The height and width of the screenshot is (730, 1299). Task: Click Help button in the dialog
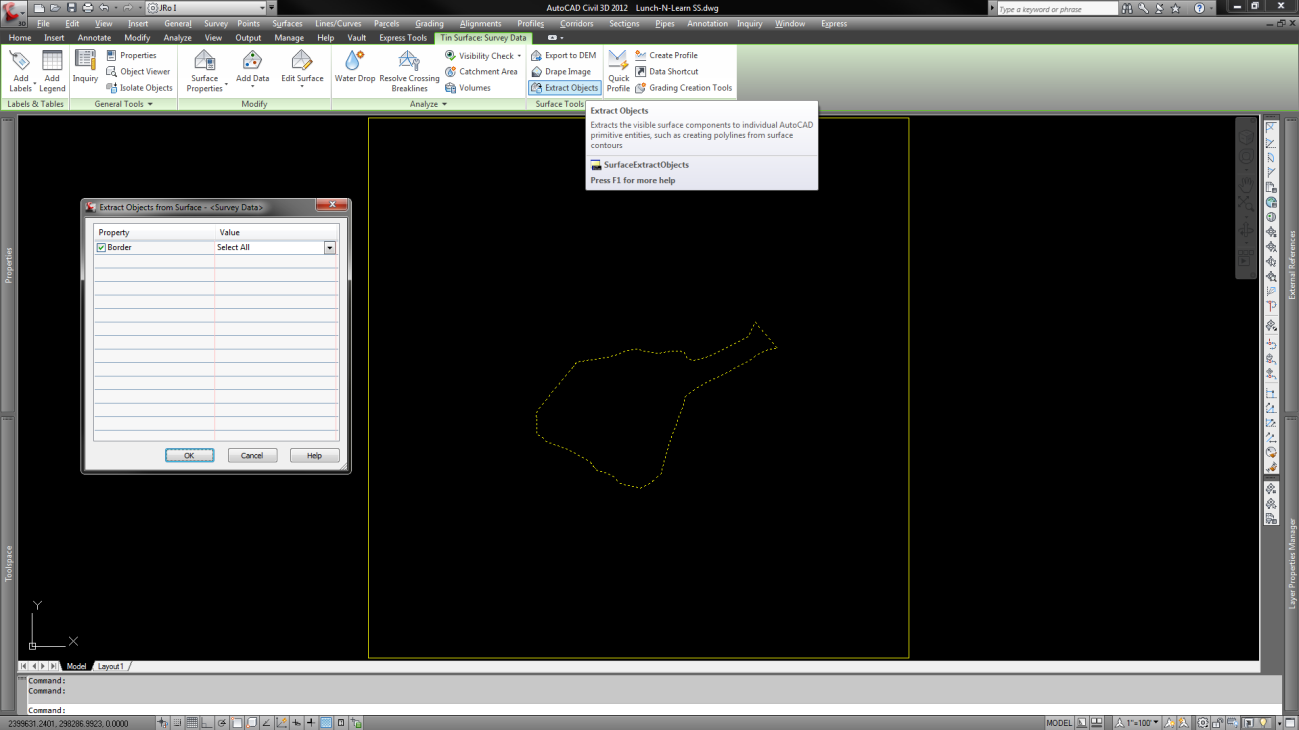[314, 455]
